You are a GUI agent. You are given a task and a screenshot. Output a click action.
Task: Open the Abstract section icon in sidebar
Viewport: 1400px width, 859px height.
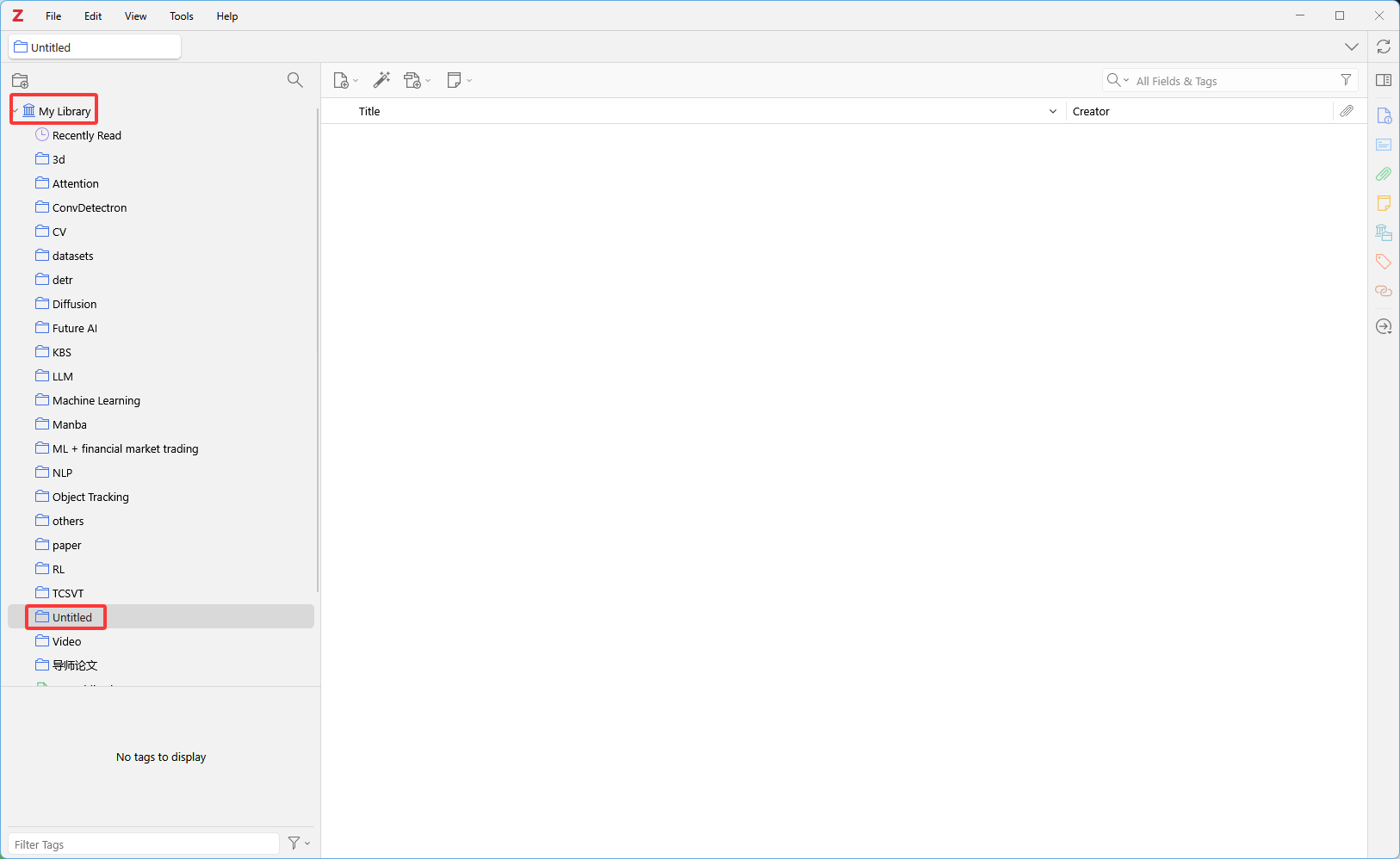(x=1384, y=145)
